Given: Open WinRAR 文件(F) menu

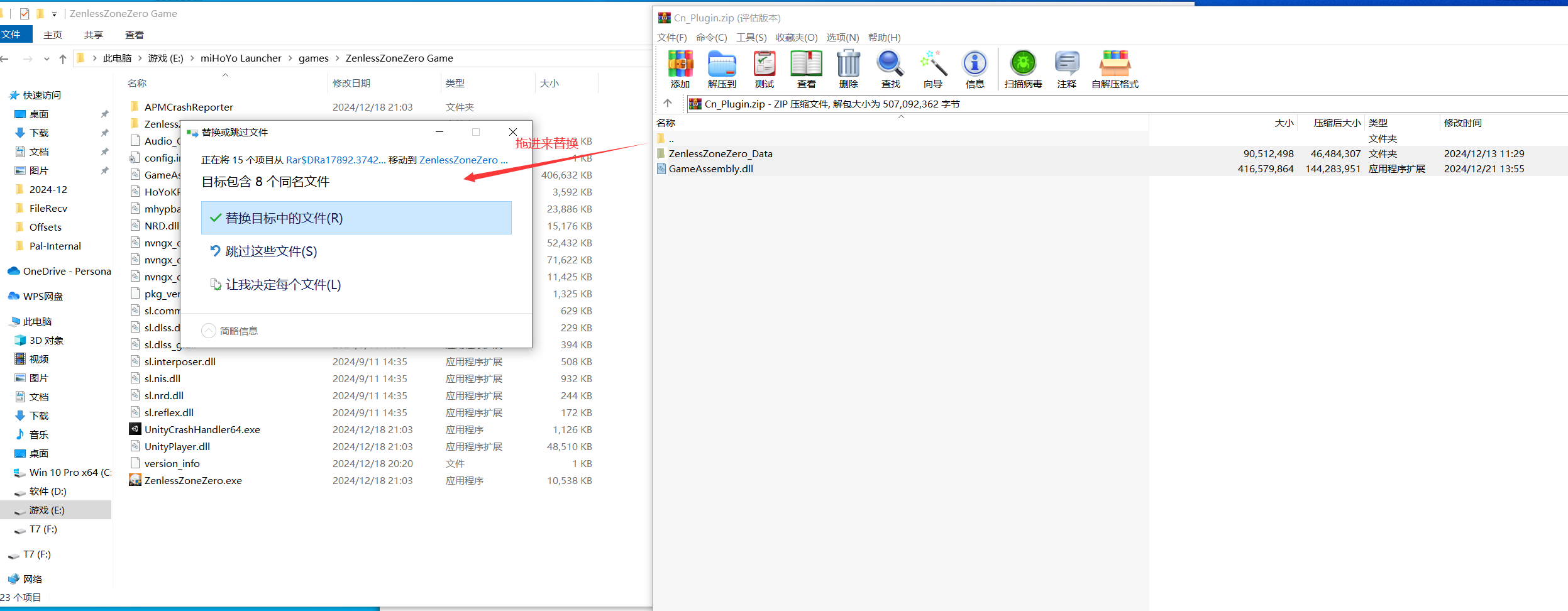Looking at the screenshot, I should click(x=671, y=37).
